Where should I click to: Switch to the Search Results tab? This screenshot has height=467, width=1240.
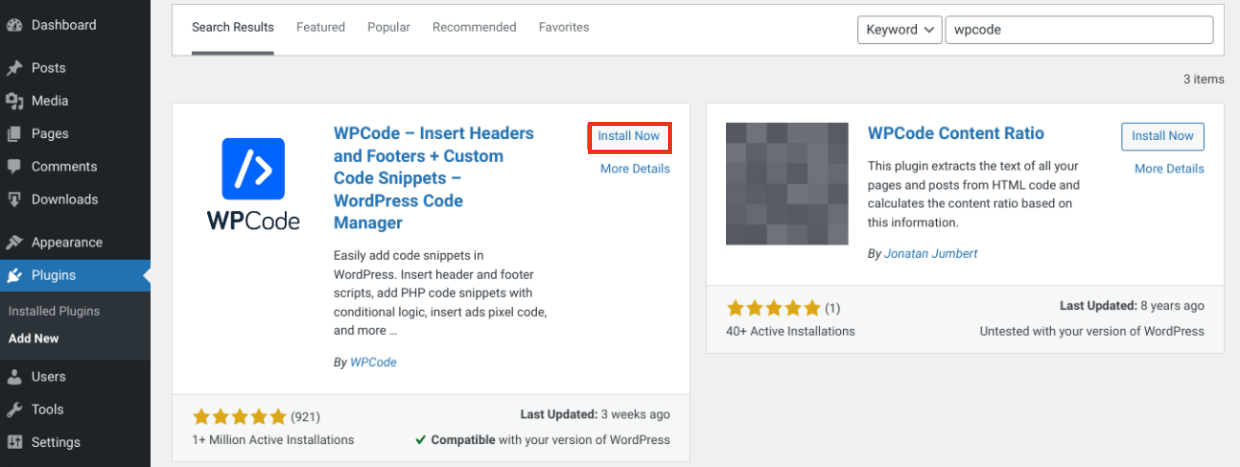pos(233,27)
